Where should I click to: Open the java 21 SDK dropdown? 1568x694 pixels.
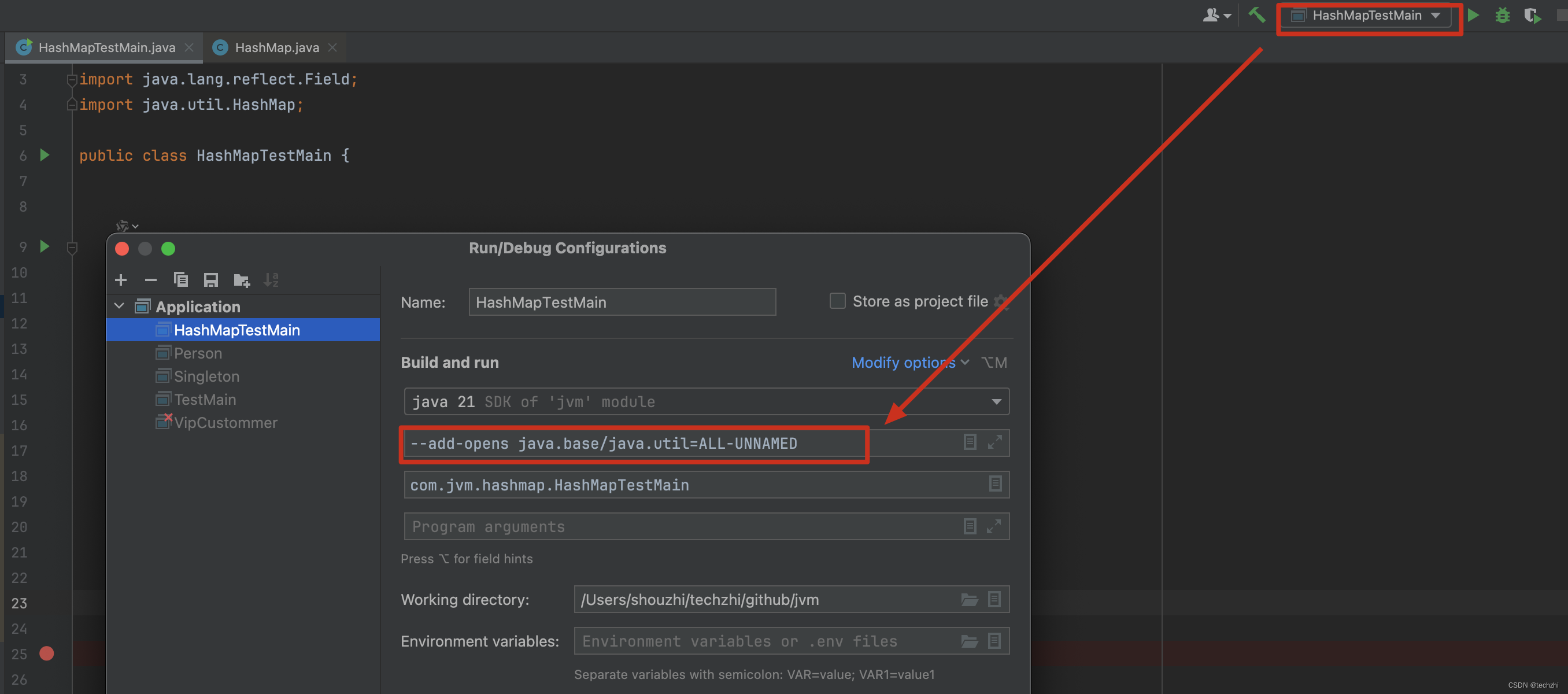(x=996, y=402)
